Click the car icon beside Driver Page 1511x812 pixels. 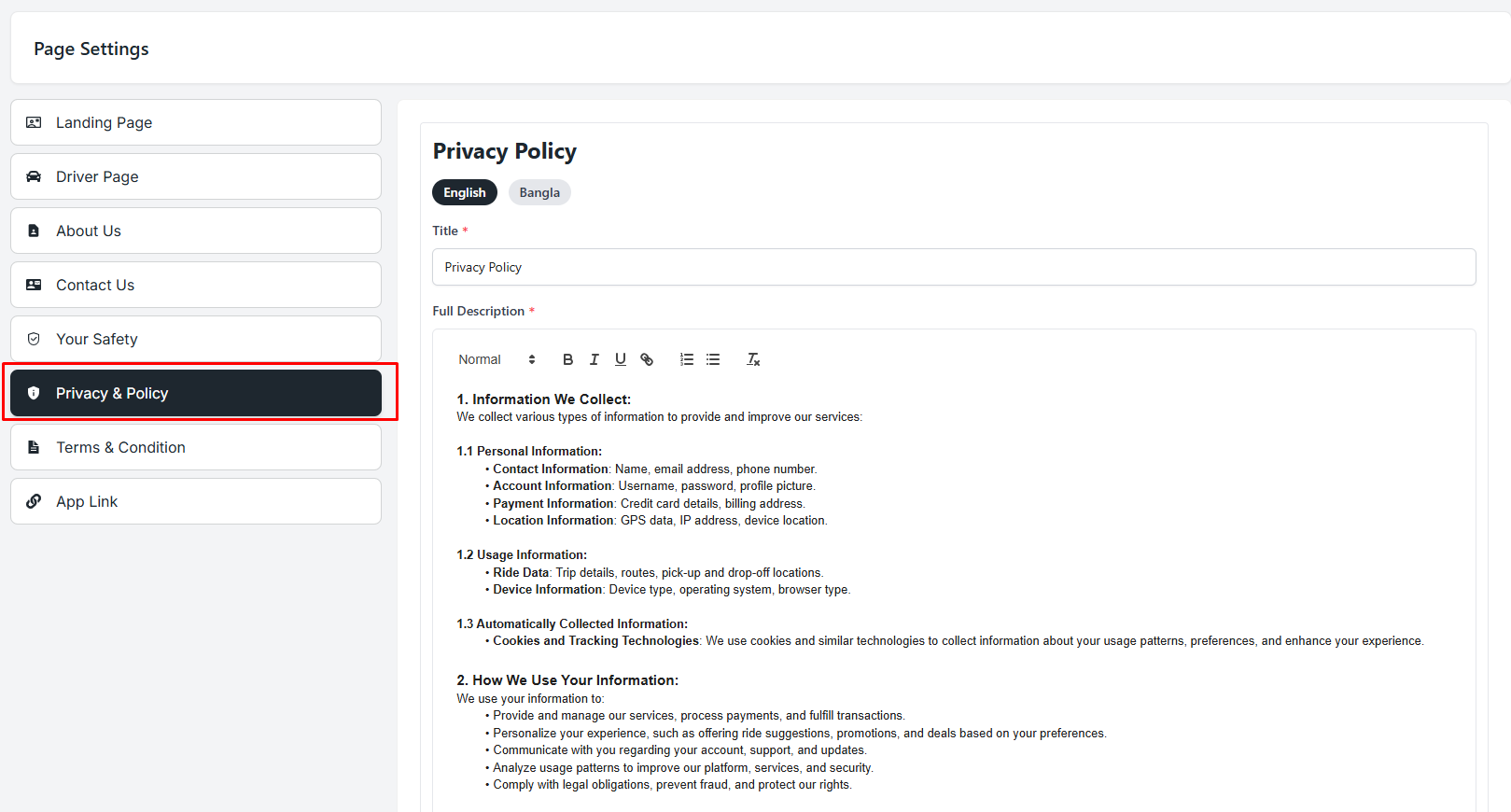[x=34, y=176]
